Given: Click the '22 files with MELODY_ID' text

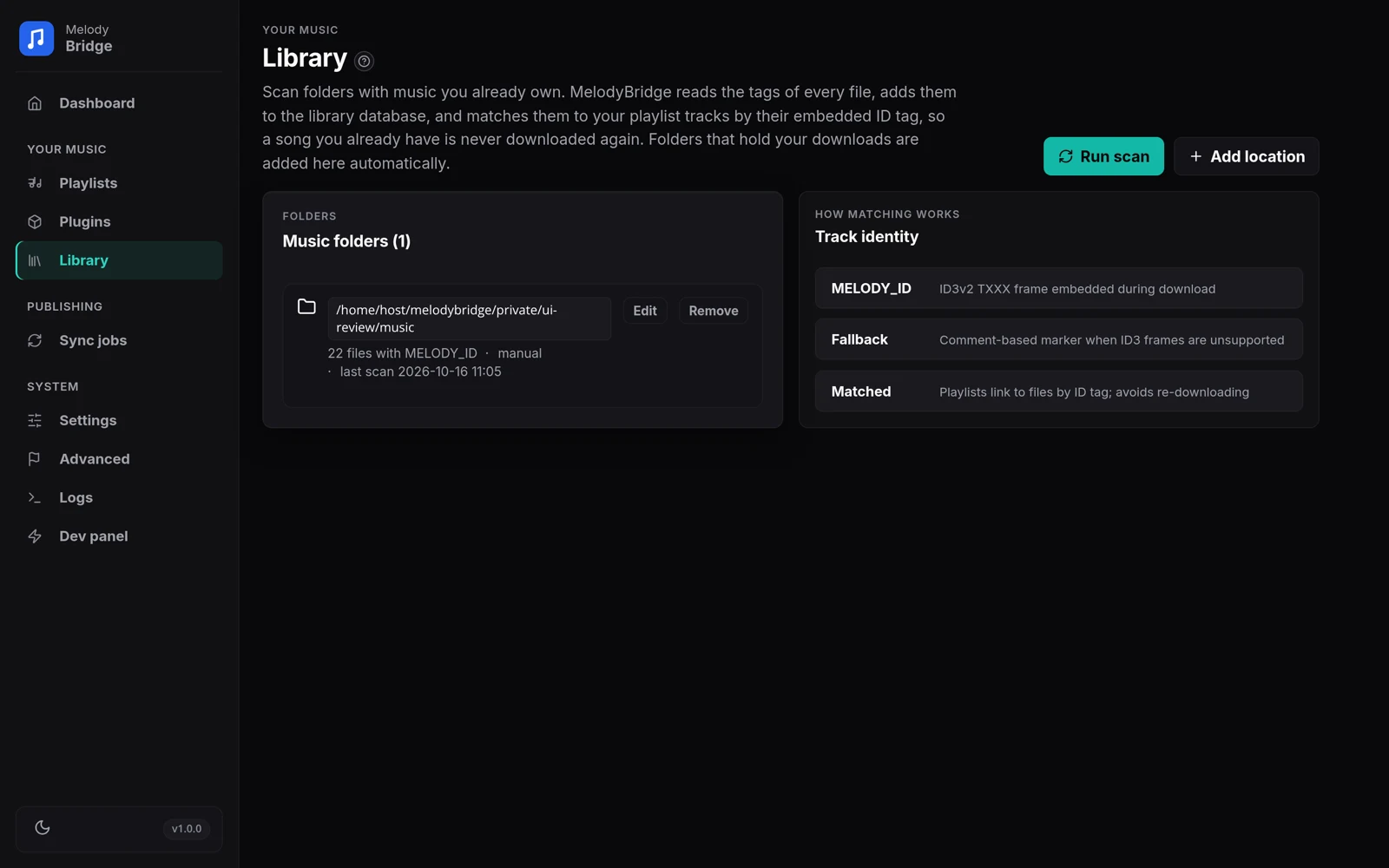Looking at the screenshot, I should click(x=403, y=353).
